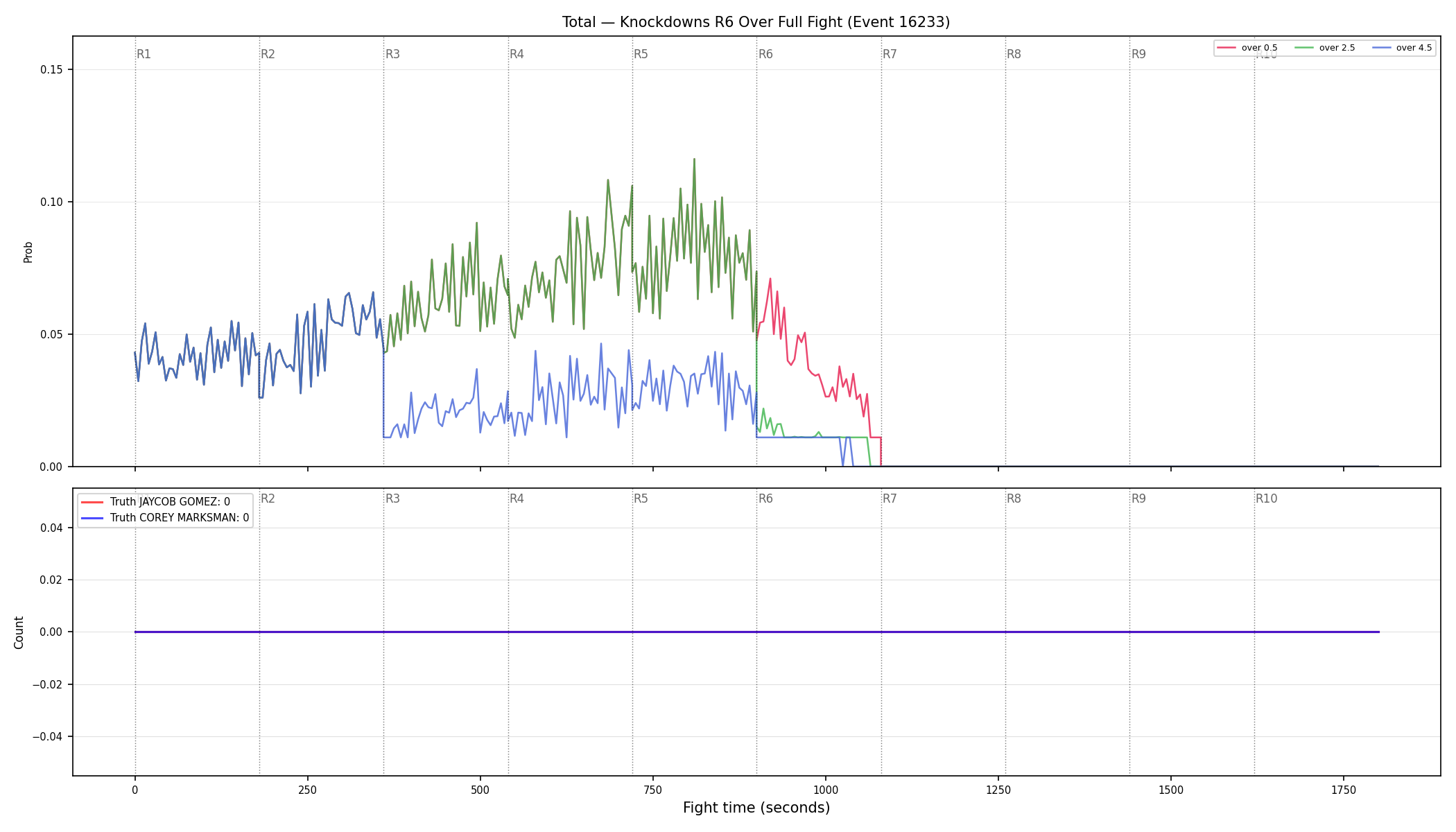This screenshot has width=1456, height=832.
Task: Click the 'Fight time (seconds)' axis label
Action: (756, 808)
